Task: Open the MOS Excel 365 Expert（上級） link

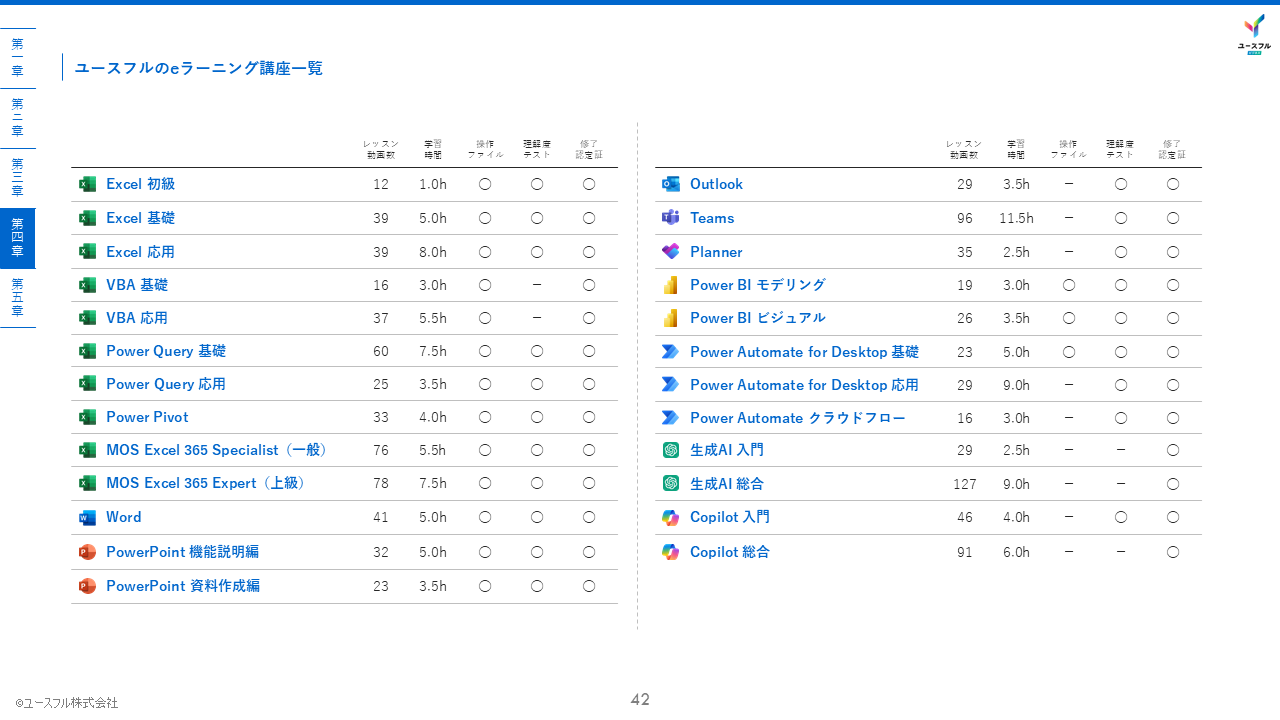Action: pos(206,483)
